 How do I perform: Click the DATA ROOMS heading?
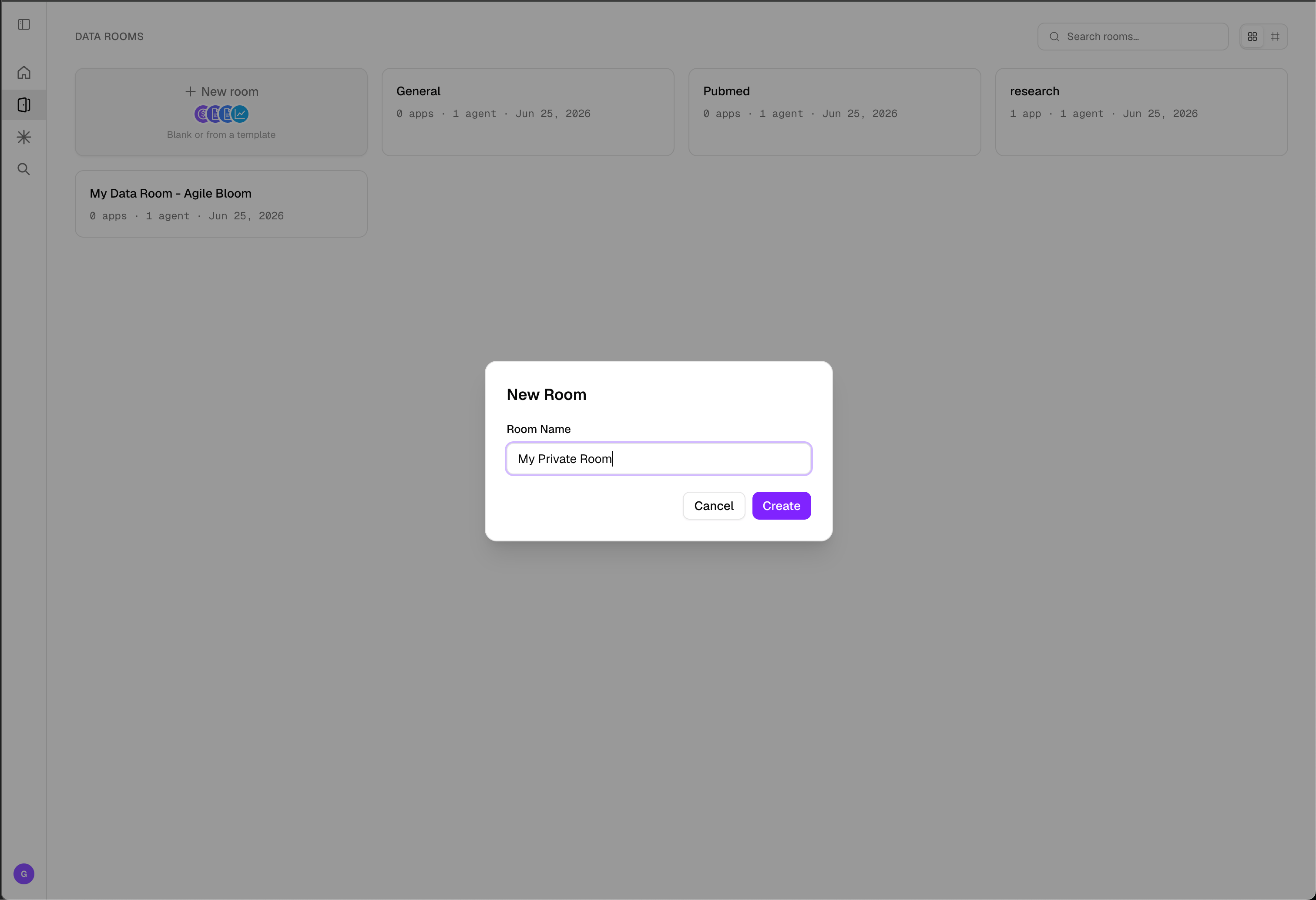click(109, 36)
